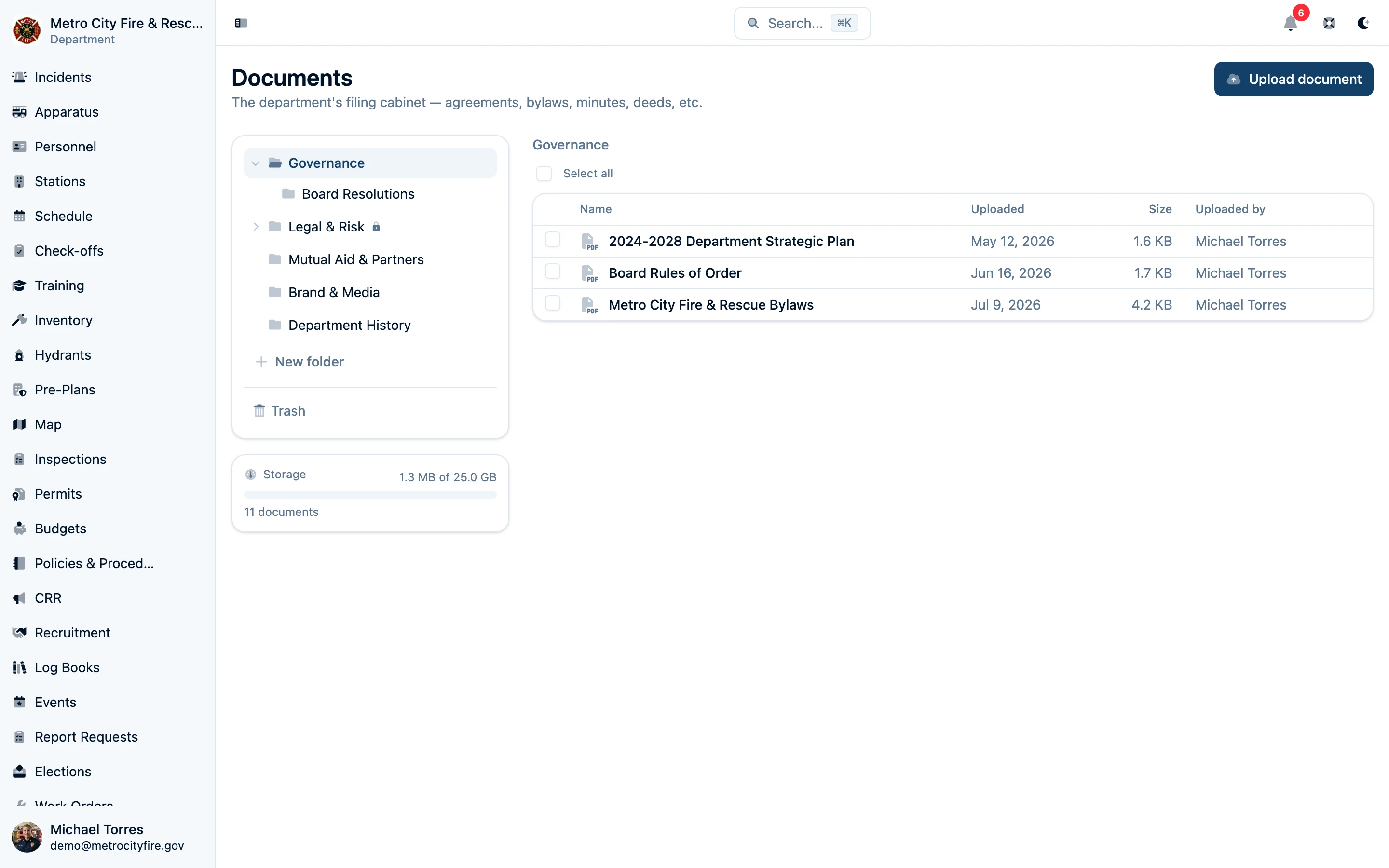This screenshot has height=868, width=1389.
Task: Check the Select all checkbox
Action: click(544, 174)
